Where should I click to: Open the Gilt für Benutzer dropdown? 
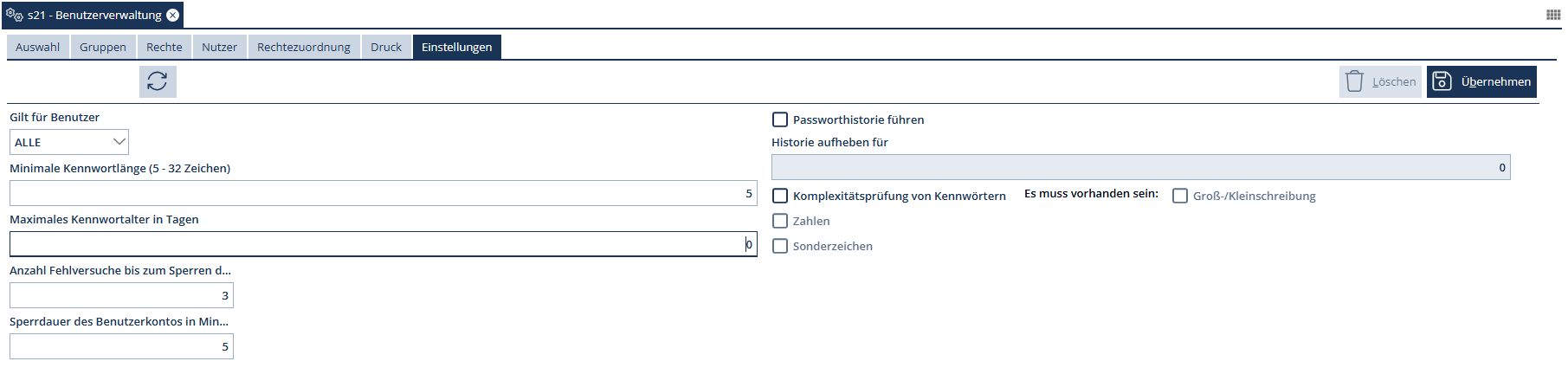pyautogui.click(x=69, y=142)
